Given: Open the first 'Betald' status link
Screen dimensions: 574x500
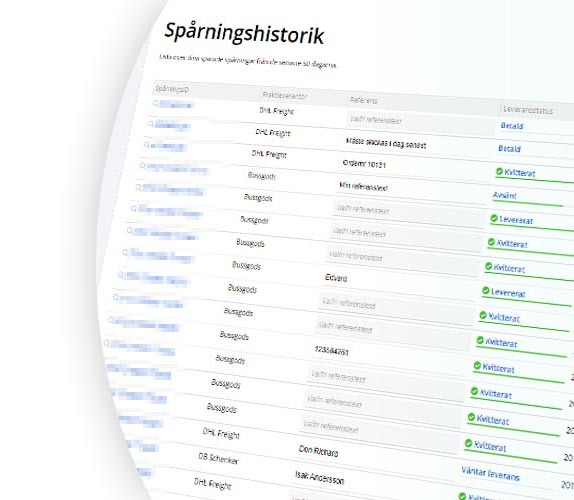Looking at the screenshot, I should (512, 126).
